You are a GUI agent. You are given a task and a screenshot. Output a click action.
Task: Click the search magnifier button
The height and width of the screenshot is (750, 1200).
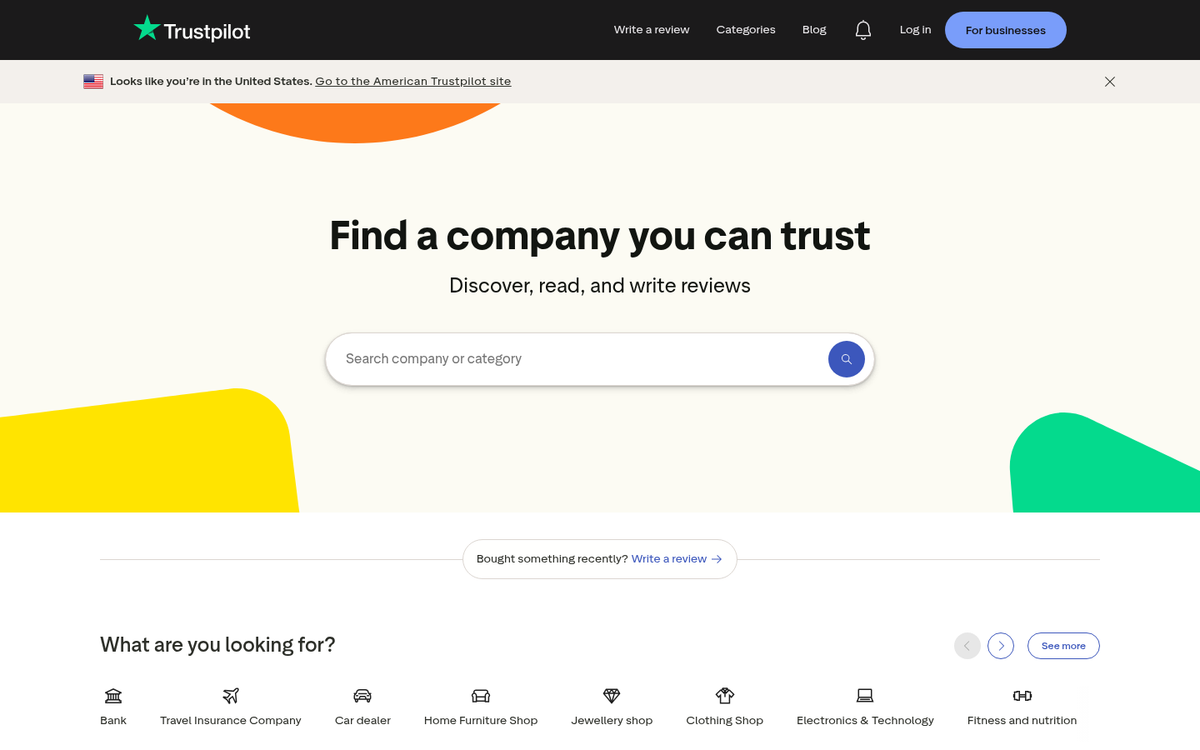tap(846, 358)
